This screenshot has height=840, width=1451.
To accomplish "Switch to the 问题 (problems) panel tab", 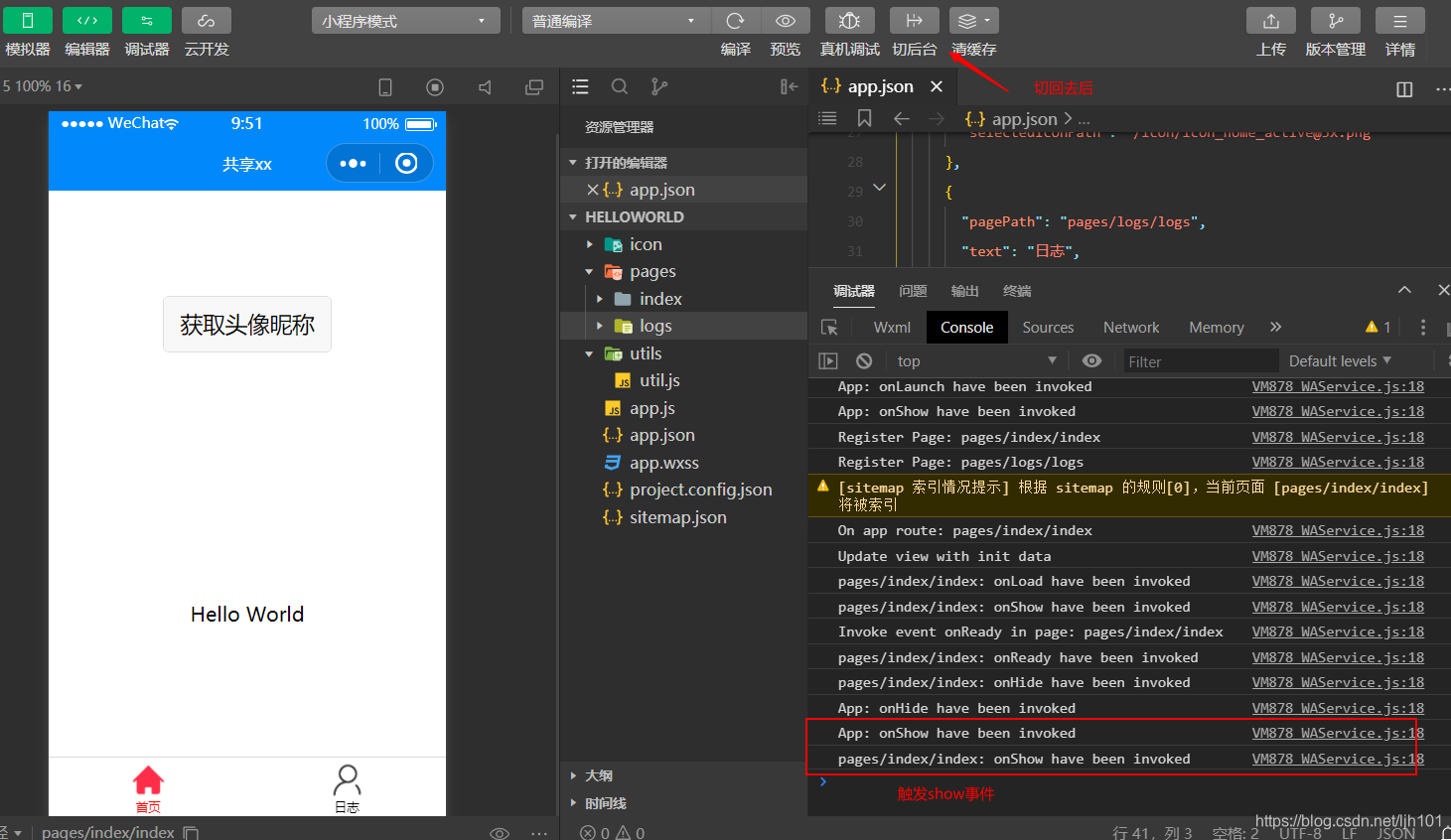I will click(x=913, y=291).
